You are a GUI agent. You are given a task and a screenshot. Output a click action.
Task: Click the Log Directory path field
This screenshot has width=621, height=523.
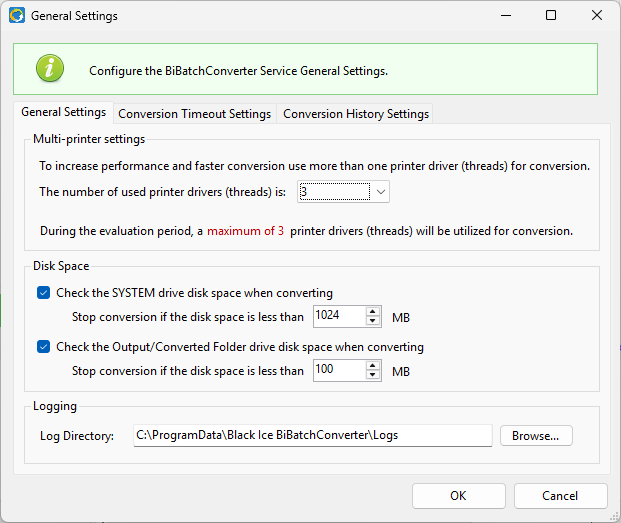(313, 436)
